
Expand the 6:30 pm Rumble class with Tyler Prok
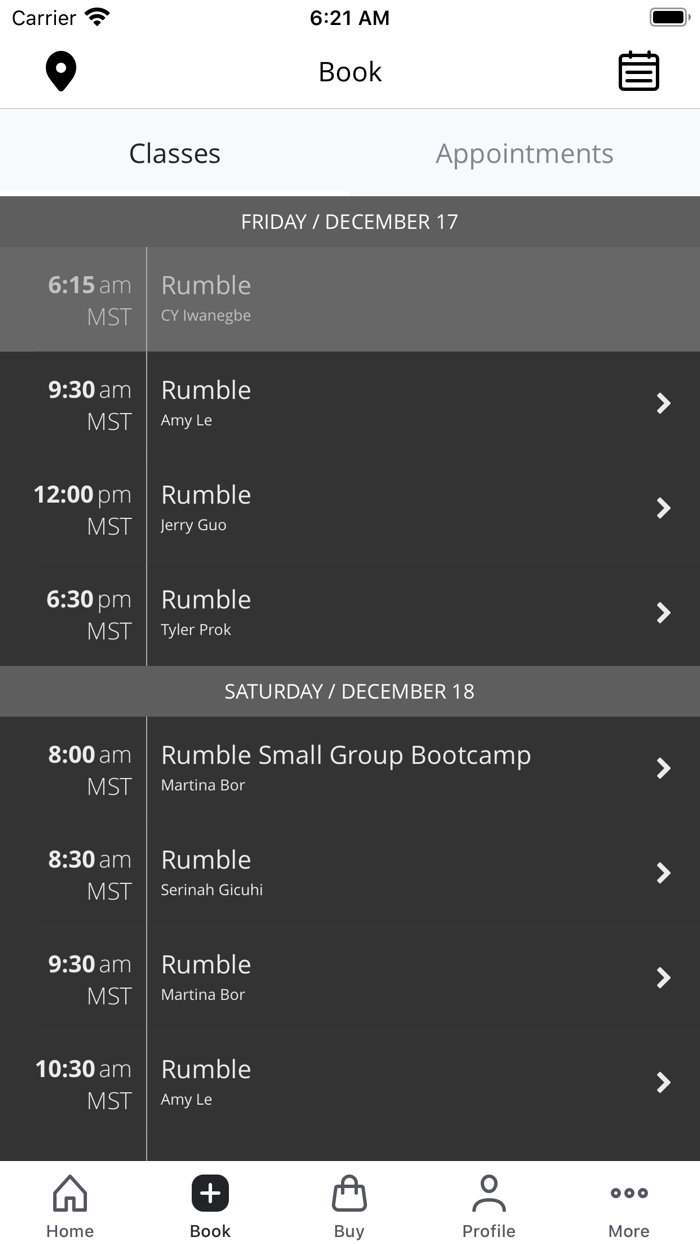[x=350, y=613]
